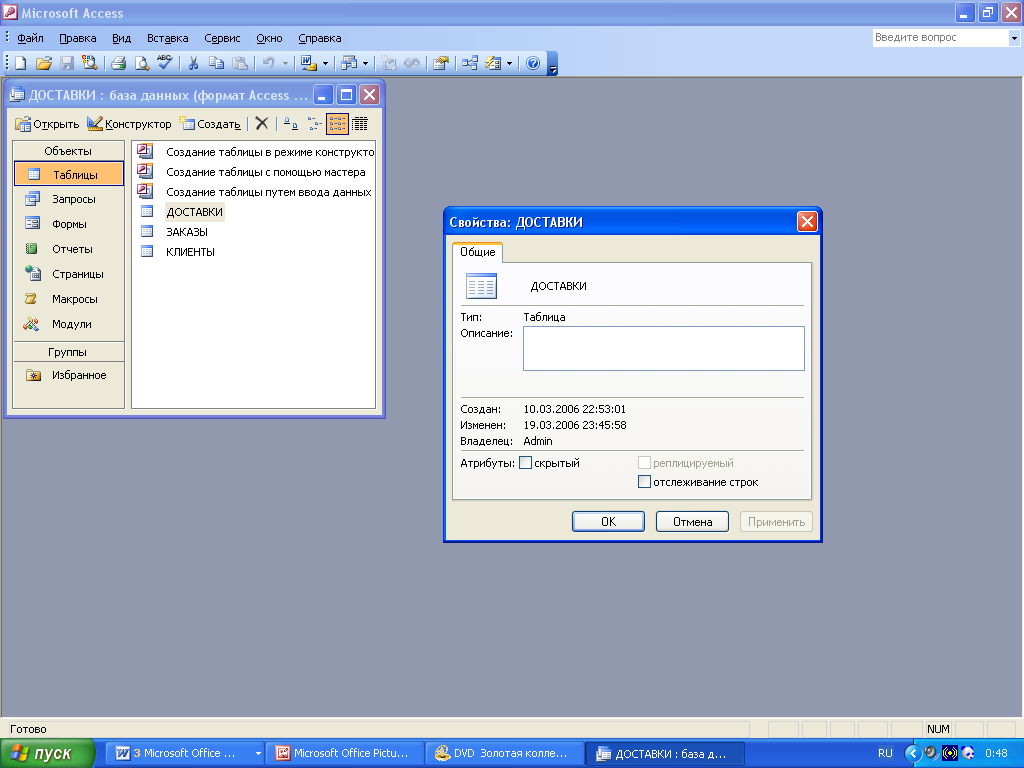Select the КЛИЕНТЫ table

point(190,252)
